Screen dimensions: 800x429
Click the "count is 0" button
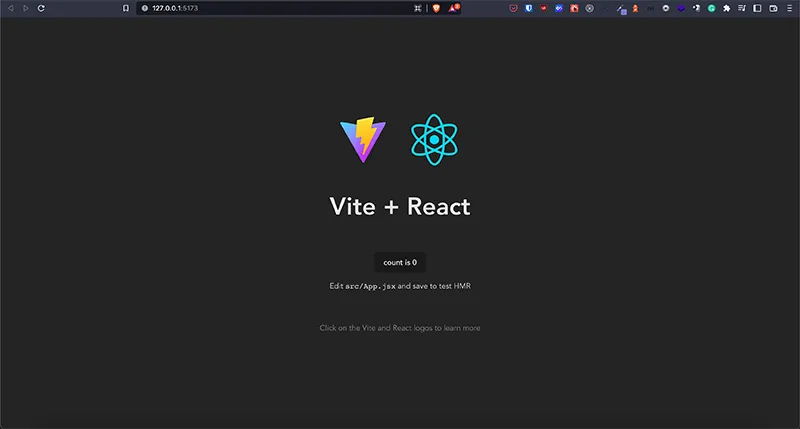coord(400,262)
